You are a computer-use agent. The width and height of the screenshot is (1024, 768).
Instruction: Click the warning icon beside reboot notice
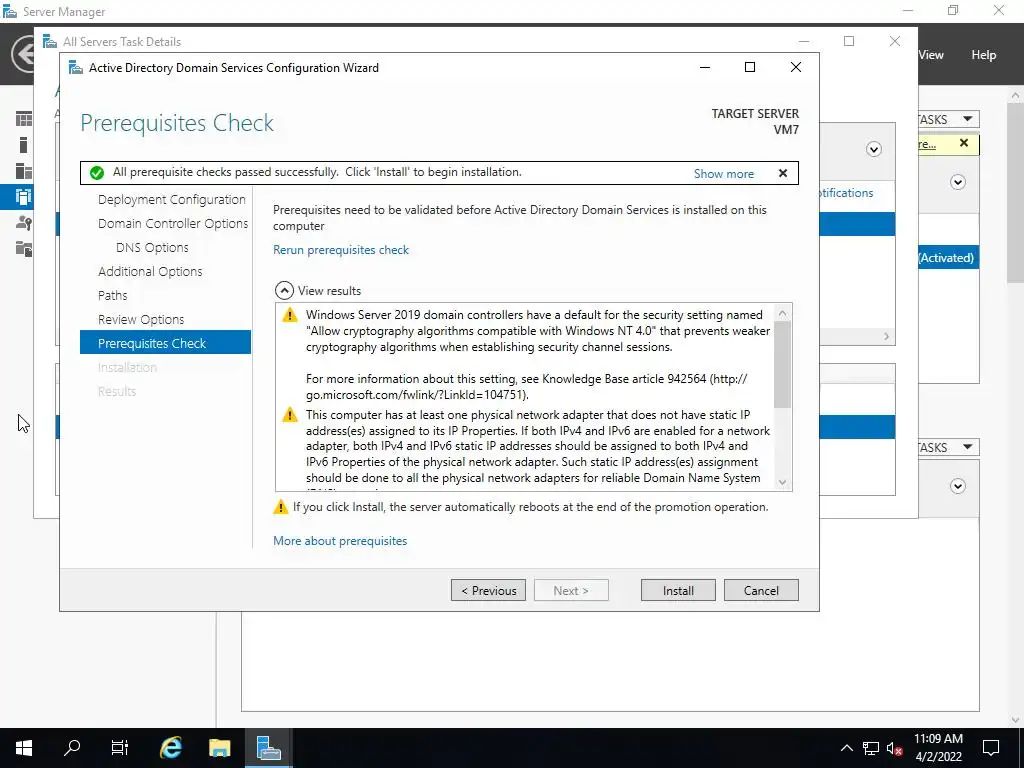click(281, 507)
